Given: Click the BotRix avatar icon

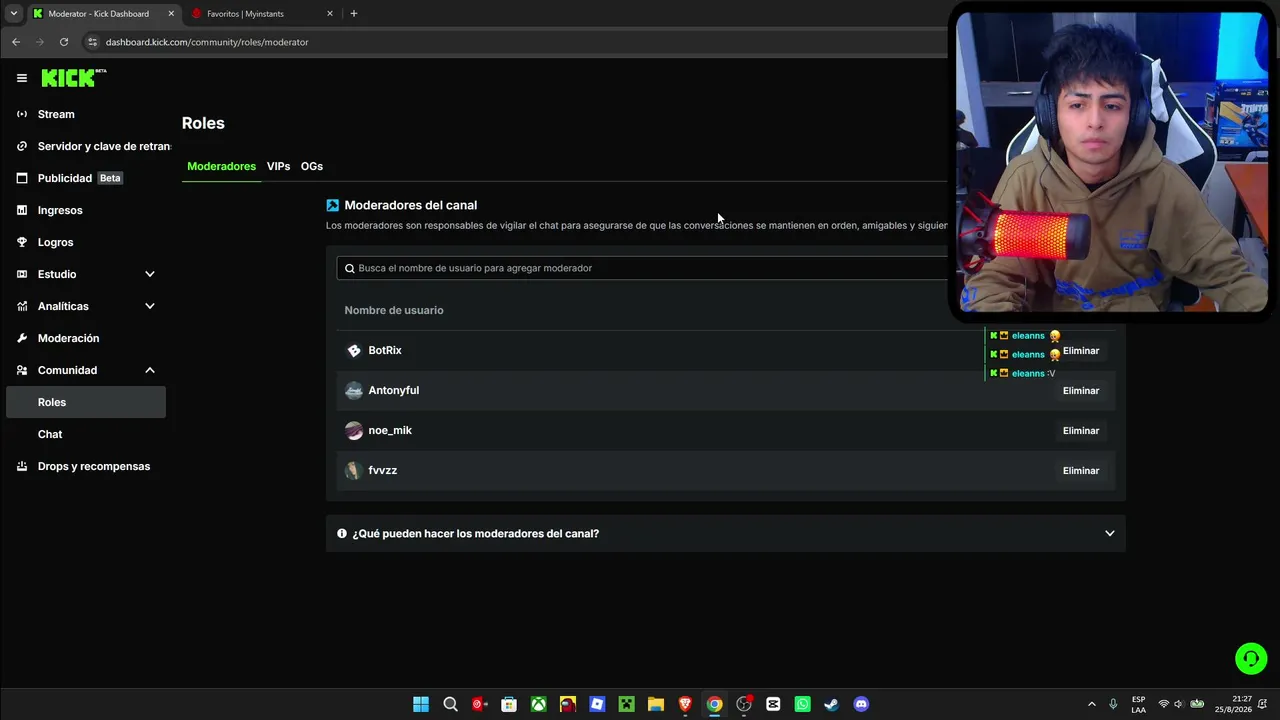Looking at the screenshot, I should point(354,351).
